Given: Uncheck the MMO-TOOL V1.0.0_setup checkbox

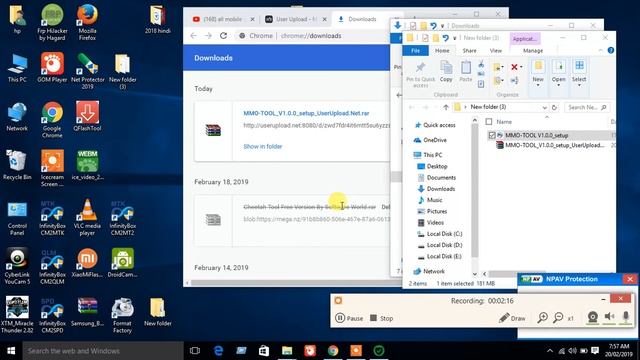Looking at the screenshot, I should [x=492, y=135].
